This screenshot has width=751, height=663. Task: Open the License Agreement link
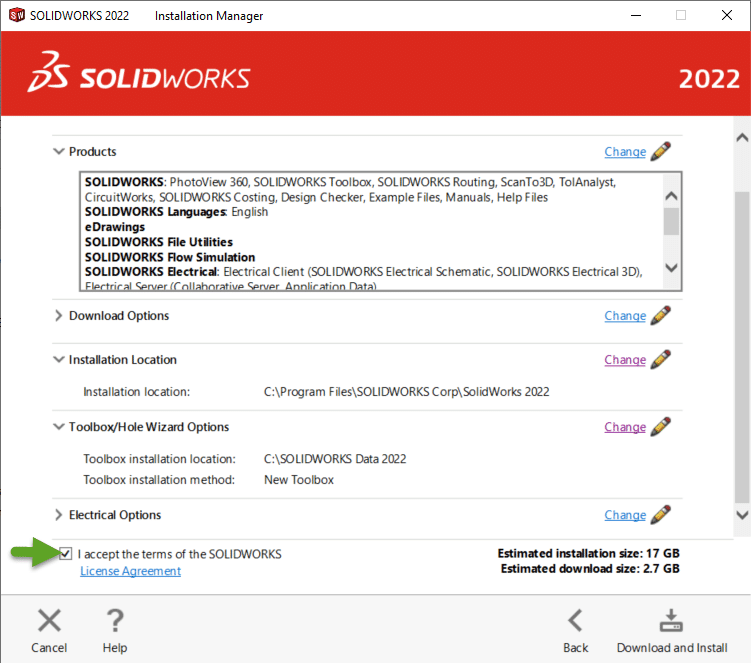(130, 571)
